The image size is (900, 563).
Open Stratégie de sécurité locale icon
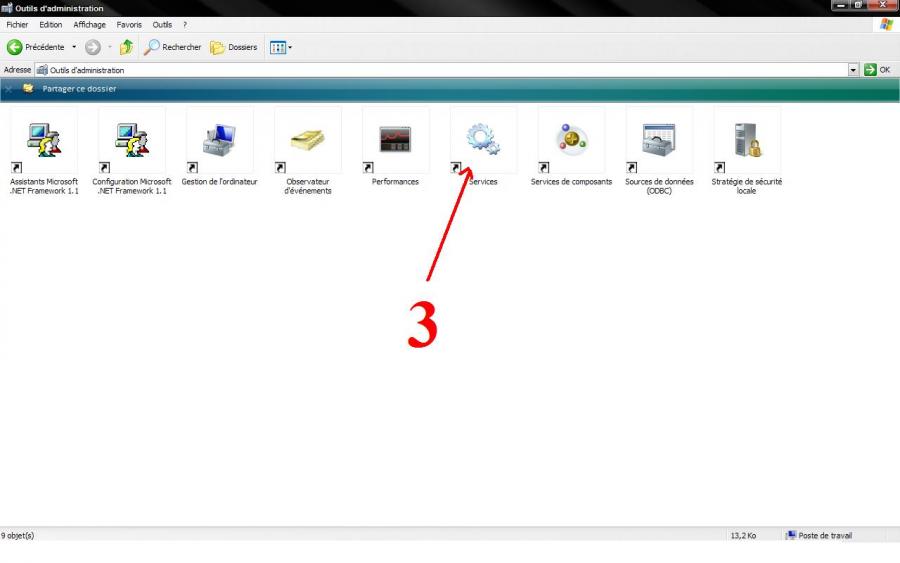pos(747,141)
